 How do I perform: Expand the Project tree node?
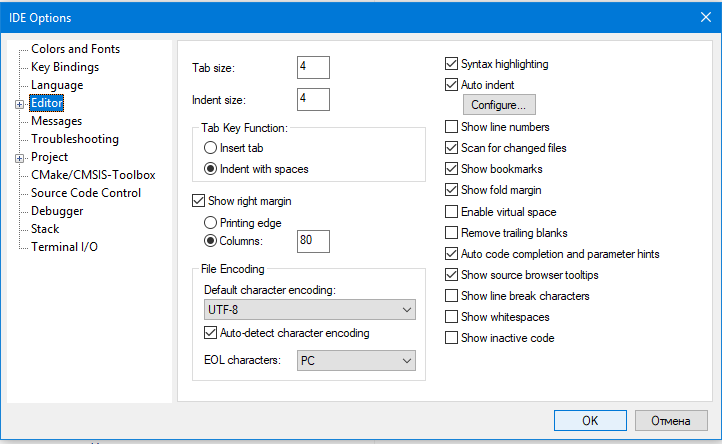pos(18,157)
